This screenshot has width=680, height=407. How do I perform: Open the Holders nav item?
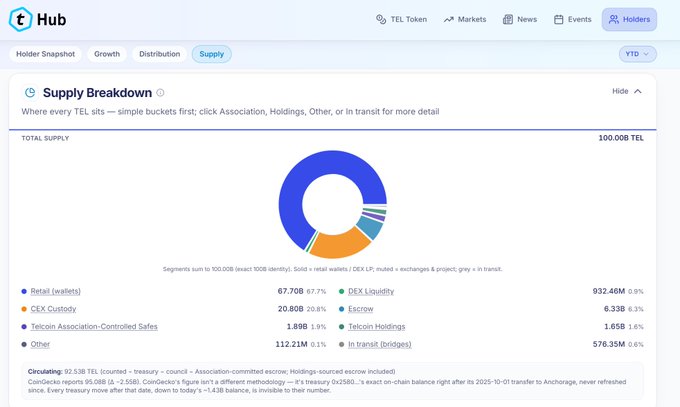point(629,19)
